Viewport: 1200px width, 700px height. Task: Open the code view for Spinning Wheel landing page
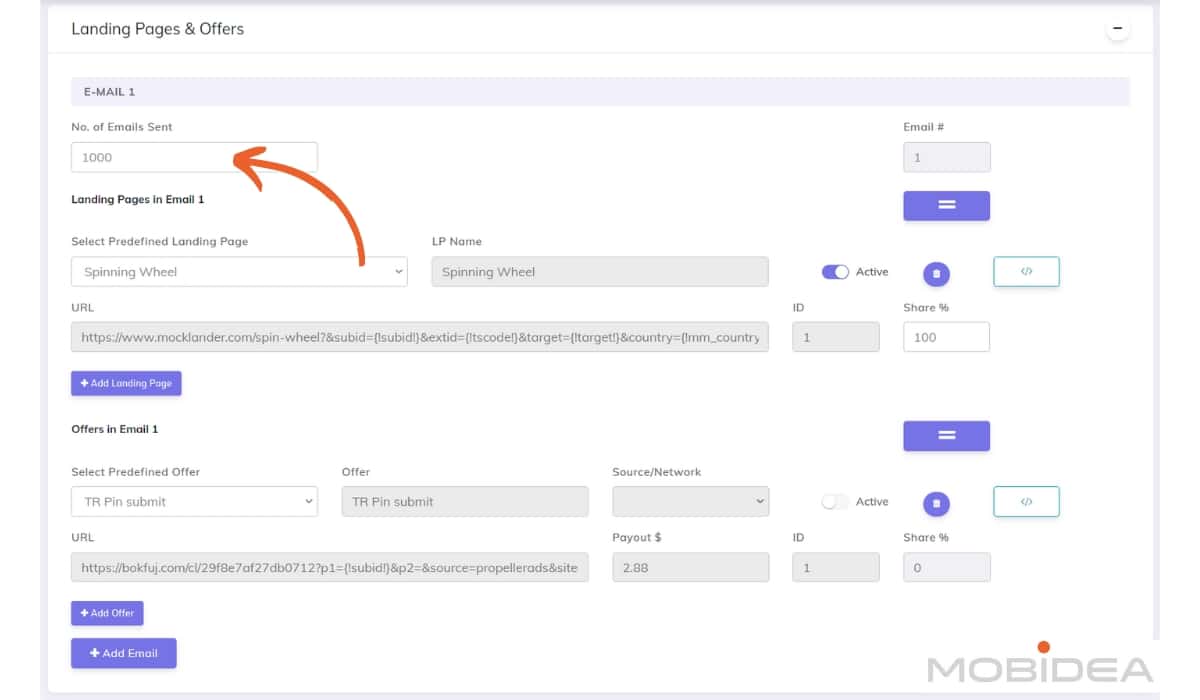pyautogui.click(x=1026, y=272)
